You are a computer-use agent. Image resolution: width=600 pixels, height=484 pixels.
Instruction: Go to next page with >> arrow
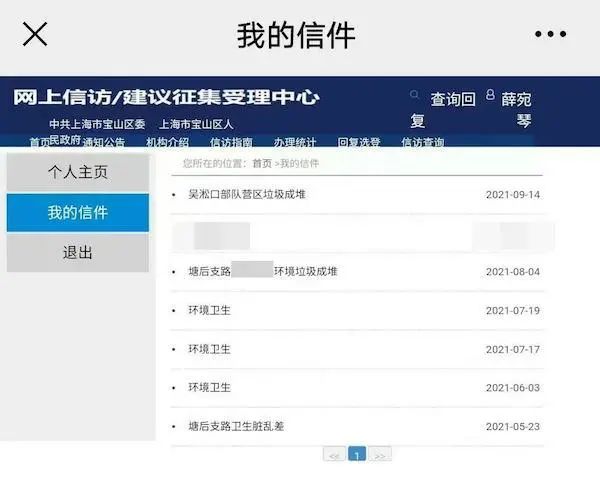[x=380, y=454]
